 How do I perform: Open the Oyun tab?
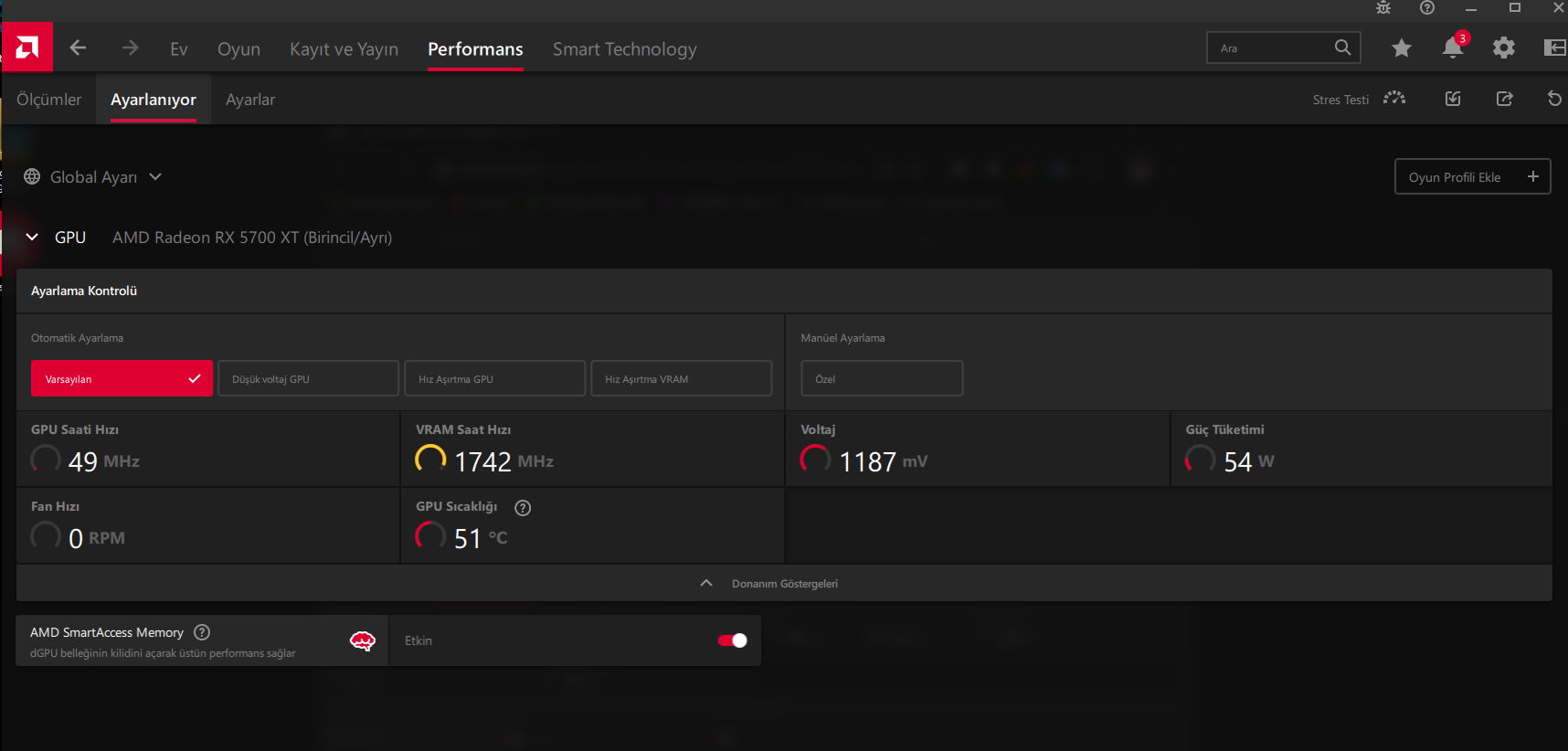point(238,49)
